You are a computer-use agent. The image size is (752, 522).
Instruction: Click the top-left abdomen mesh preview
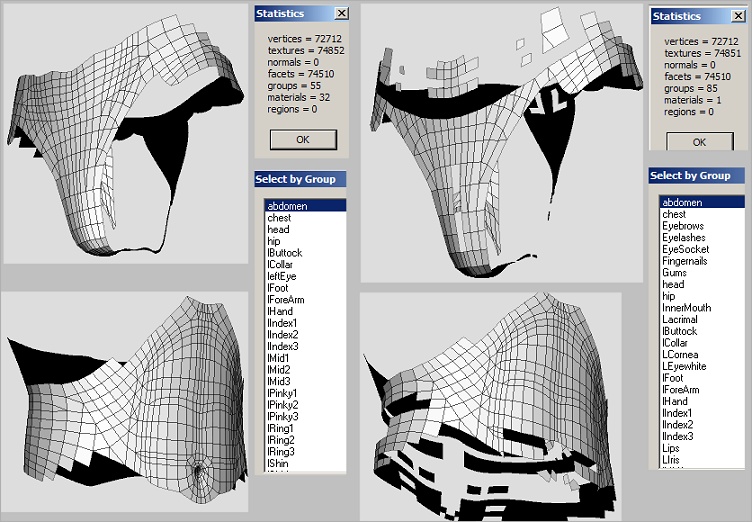[126, 133]
